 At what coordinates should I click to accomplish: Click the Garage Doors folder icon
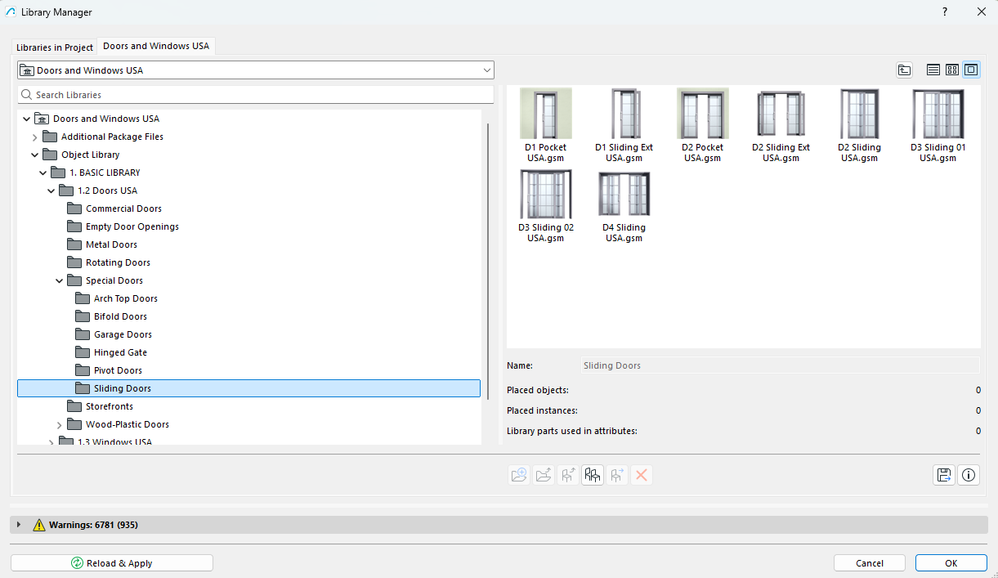pos(83,334)
